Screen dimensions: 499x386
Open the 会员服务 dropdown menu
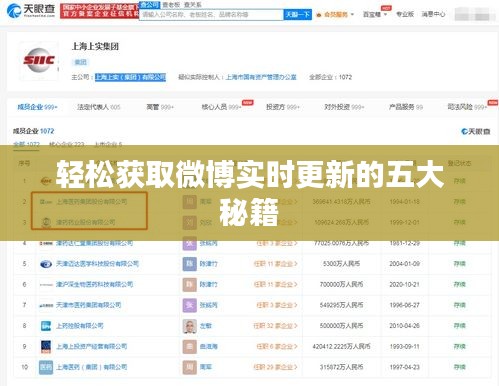335,14
